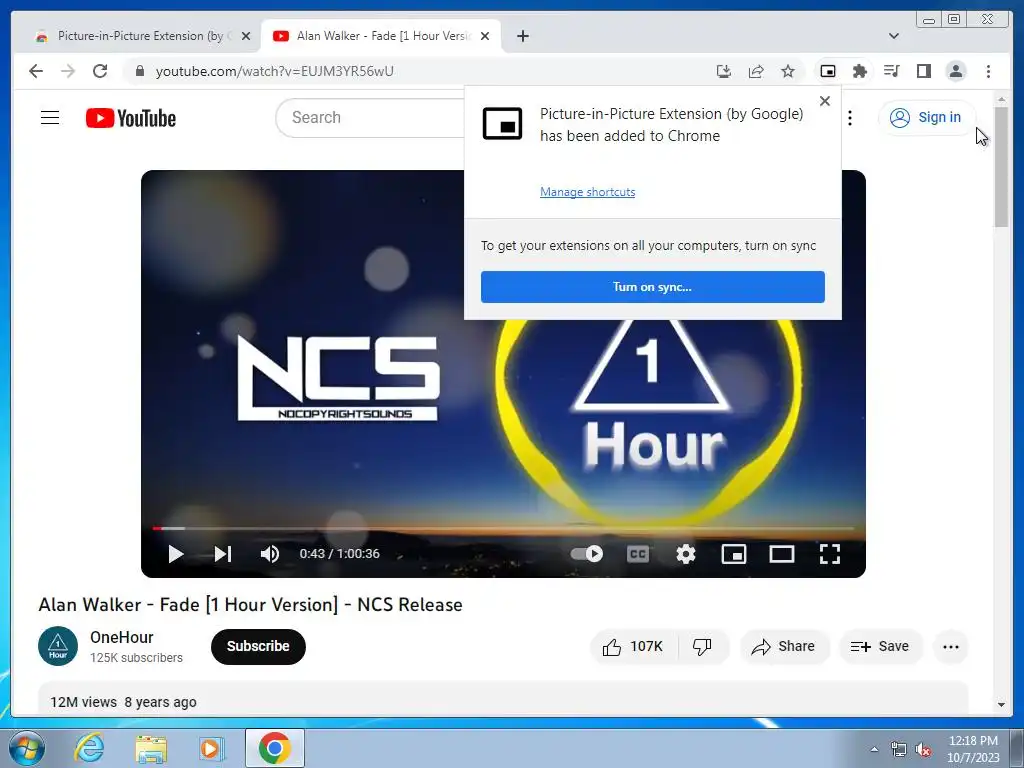
Task: Expand the 12M views description box
Action: click(x=503, y=699)
